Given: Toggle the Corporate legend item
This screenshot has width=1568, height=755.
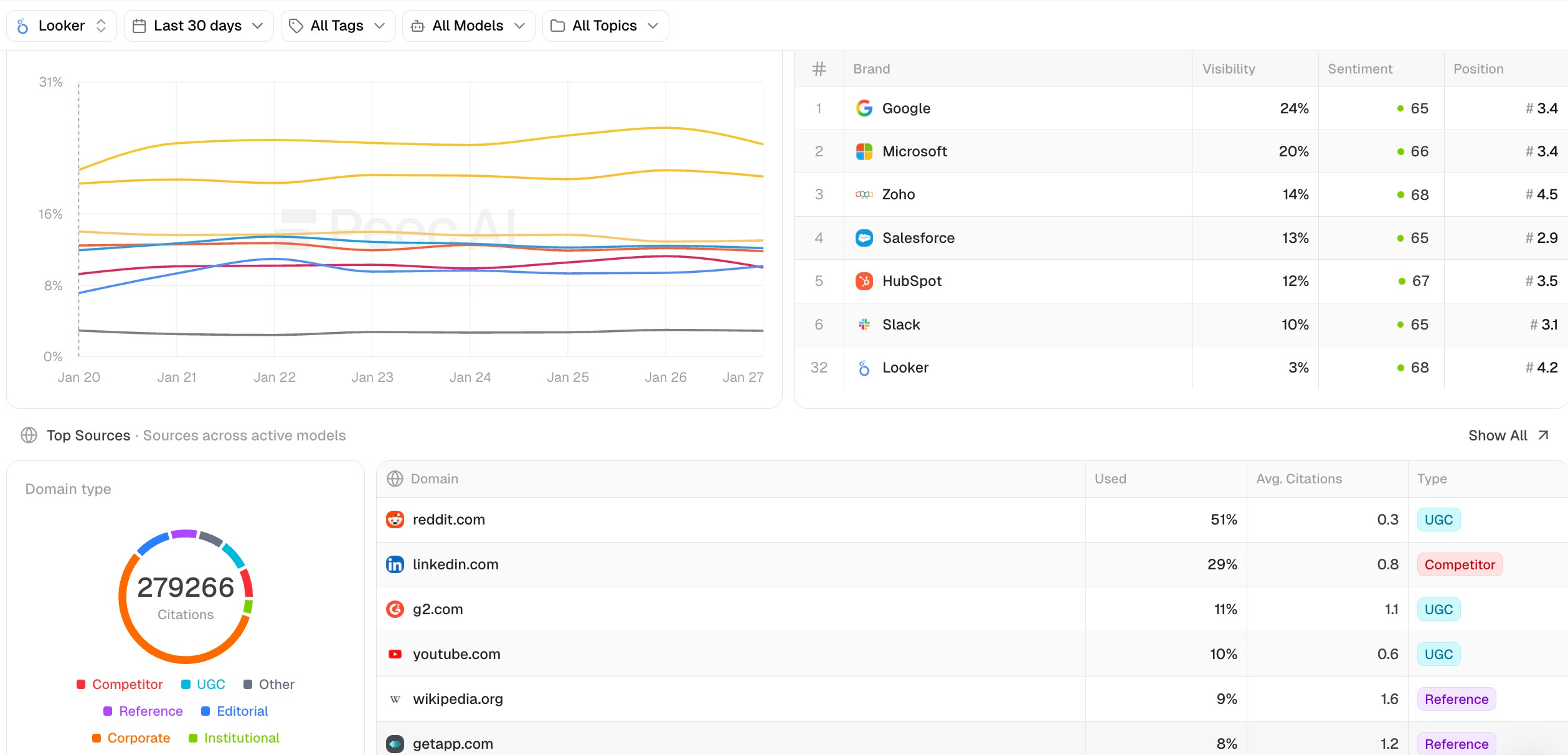Looking at the screenshot, I should pos(131,738).
